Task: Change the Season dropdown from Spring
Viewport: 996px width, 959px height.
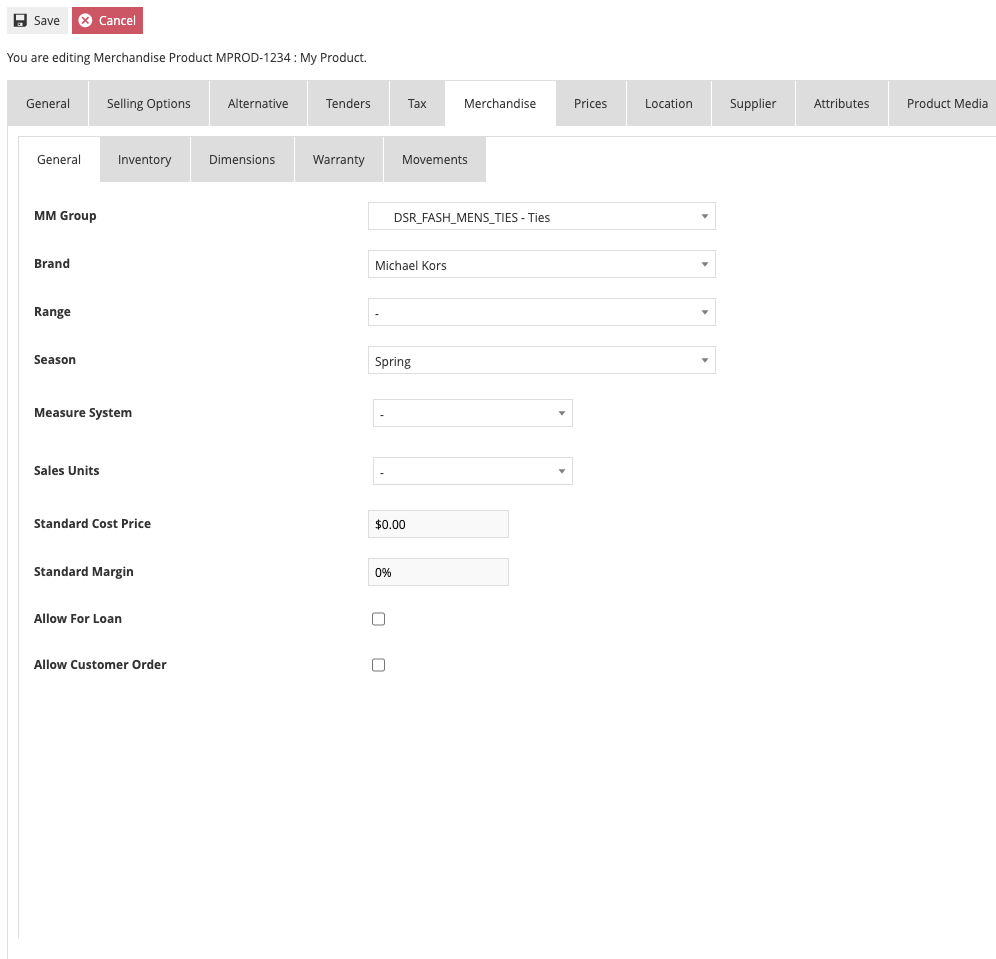Action: (542, 360)
